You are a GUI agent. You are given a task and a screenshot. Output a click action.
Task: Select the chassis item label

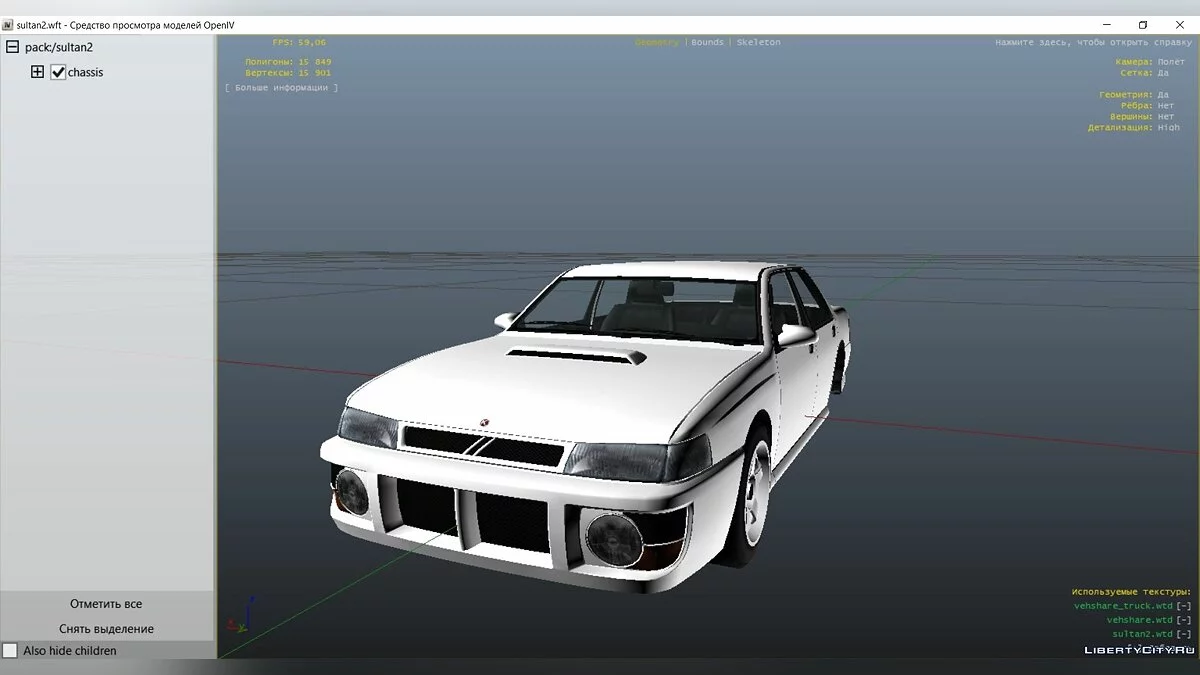(85, 72)
